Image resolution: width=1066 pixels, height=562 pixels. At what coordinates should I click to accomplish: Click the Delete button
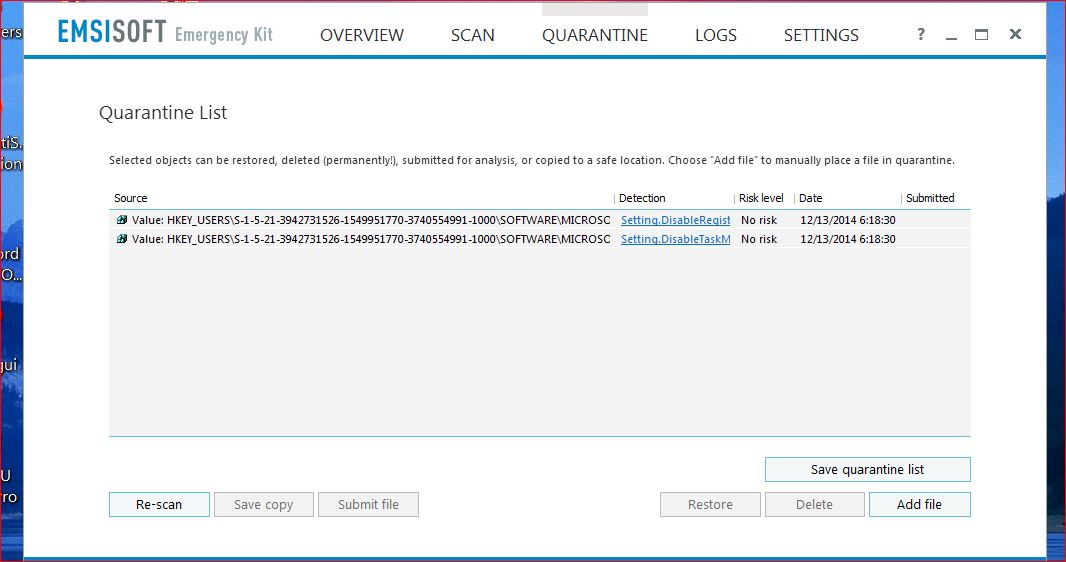[x=814, y=504]
